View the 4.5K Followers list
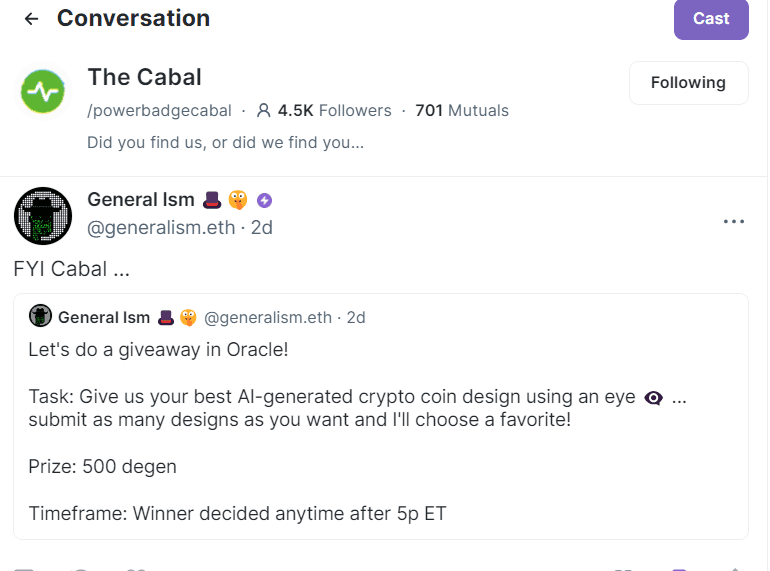The image size is (770, 571). click(334, 110)
